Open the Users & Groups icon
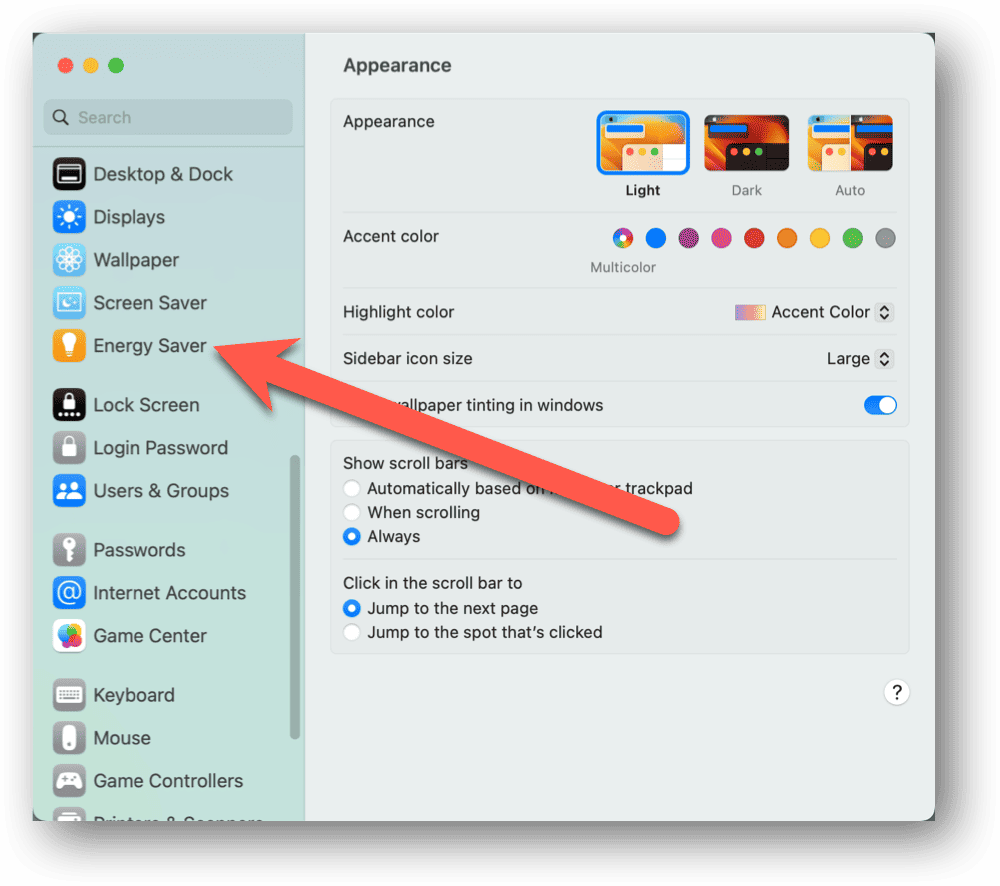 [69, 491]
